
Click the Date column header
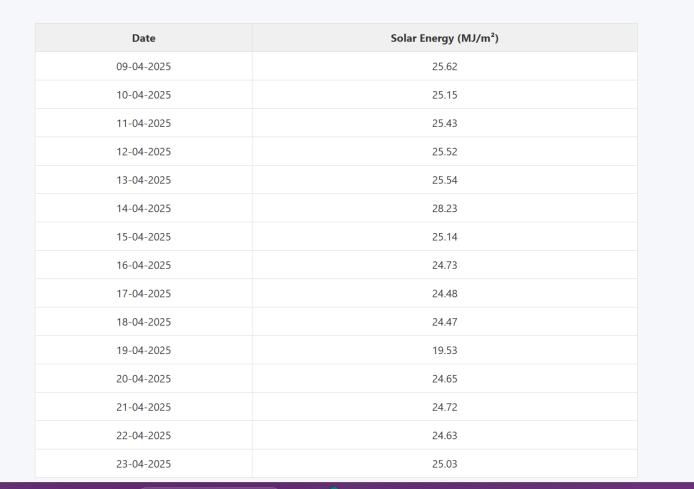pos(144,38)
